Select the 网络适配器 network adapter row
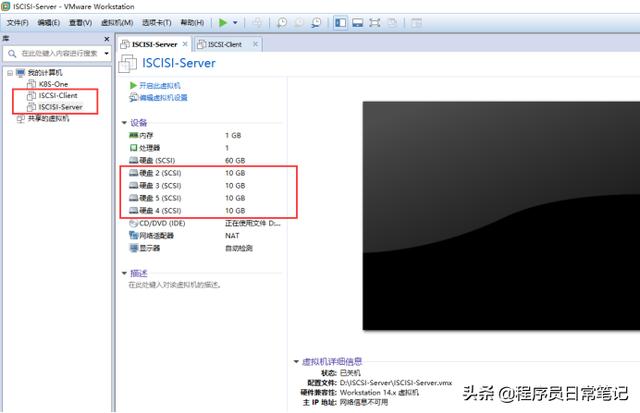The height and width of the screenshot is (413, 640). coord(204,235)
